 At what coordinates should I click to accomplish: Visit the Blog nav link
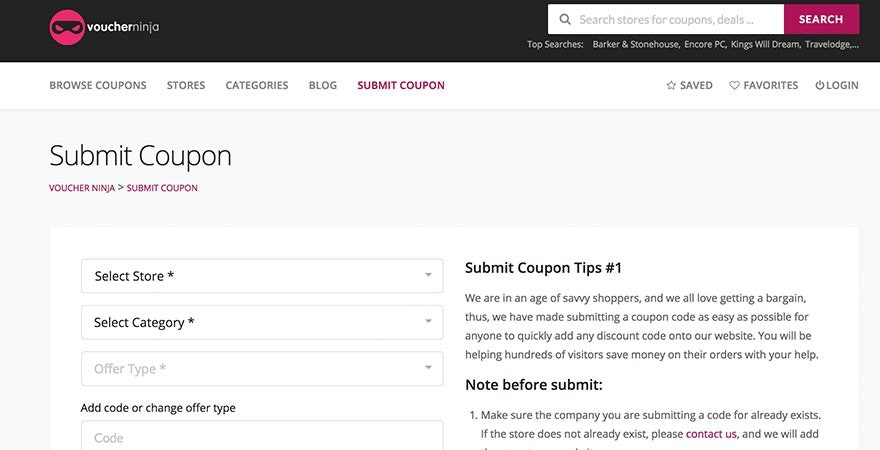click(323, 86)
